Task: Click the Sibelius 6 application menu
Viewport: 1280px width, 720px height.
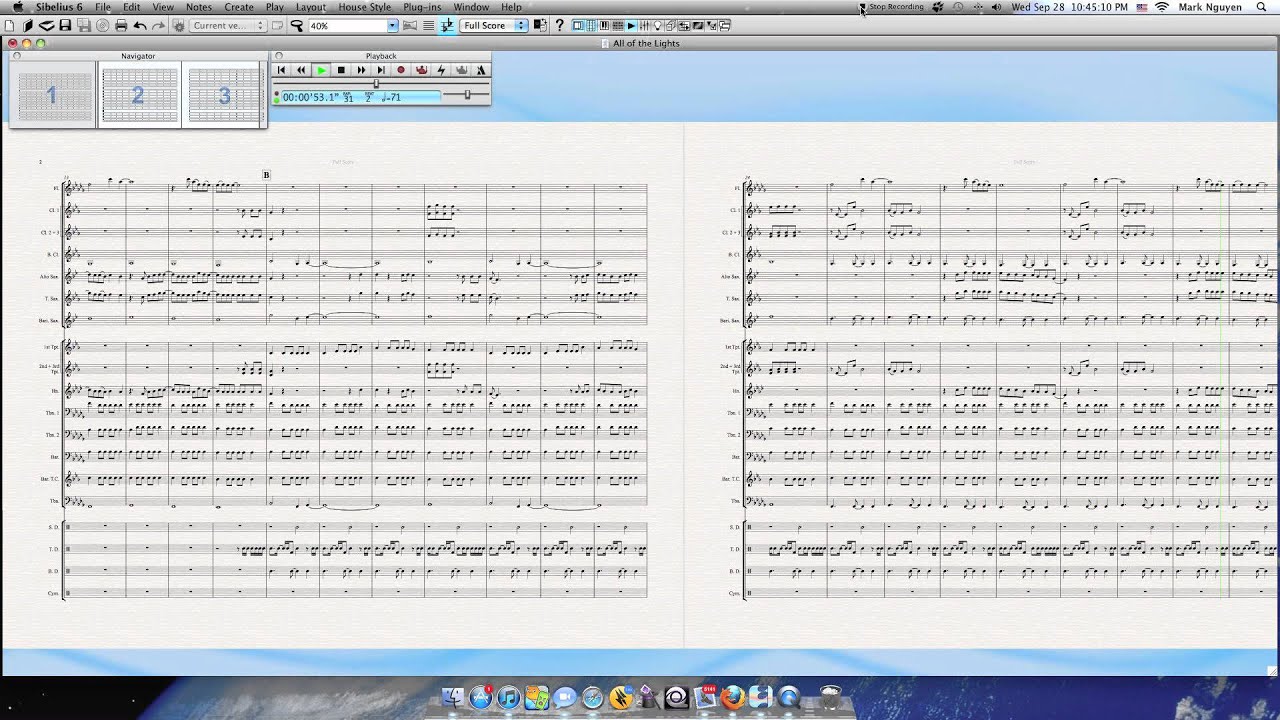Action: [59, 7]
